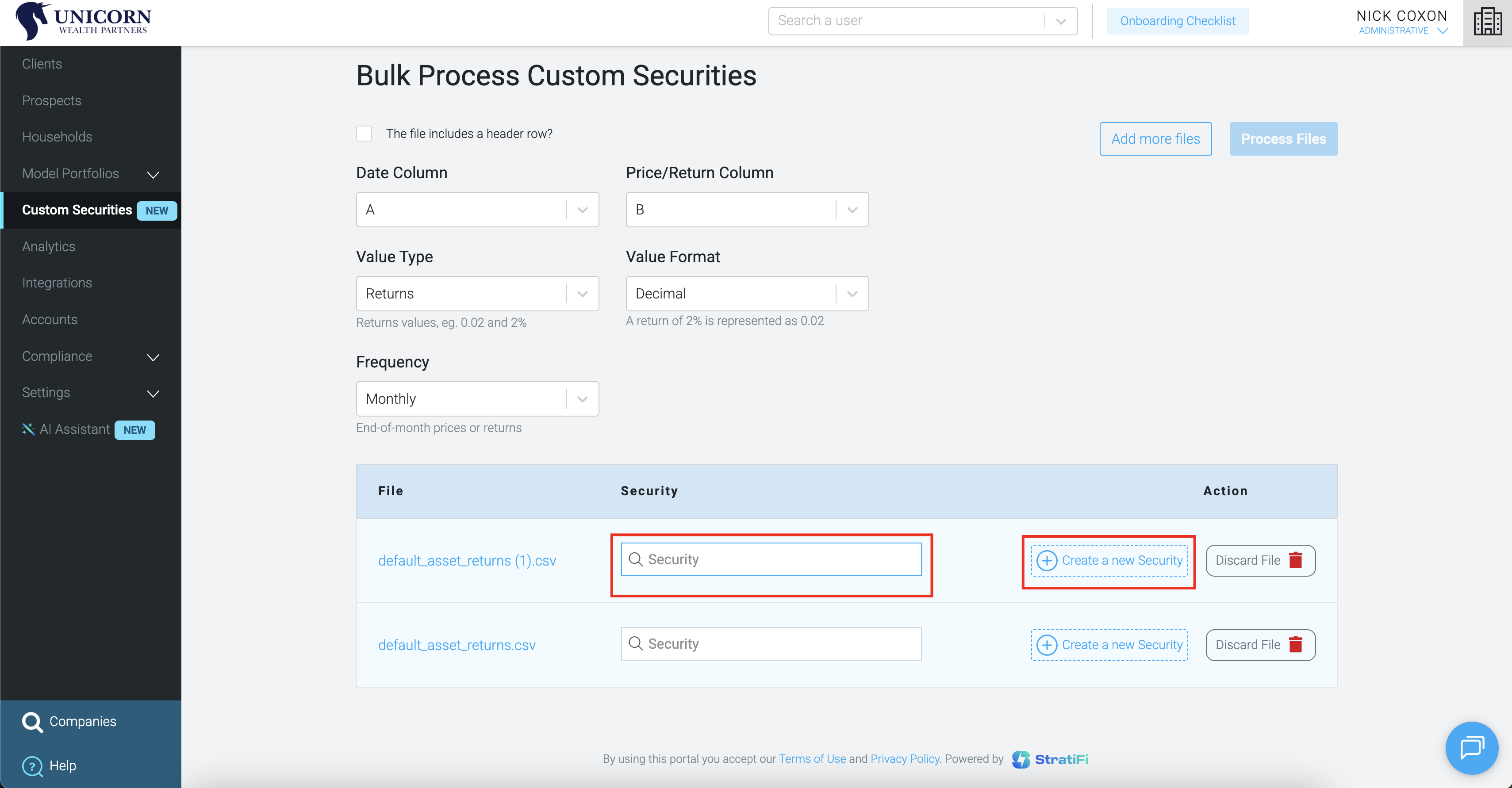Open the default_asset_returns (1).csv file link

(x=467, y=560)
